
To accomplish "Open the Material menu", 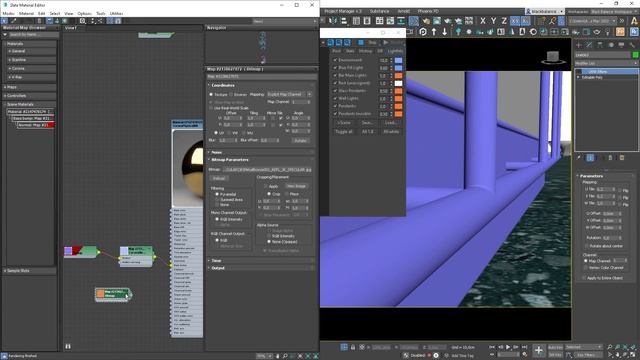I will point(26,13).
